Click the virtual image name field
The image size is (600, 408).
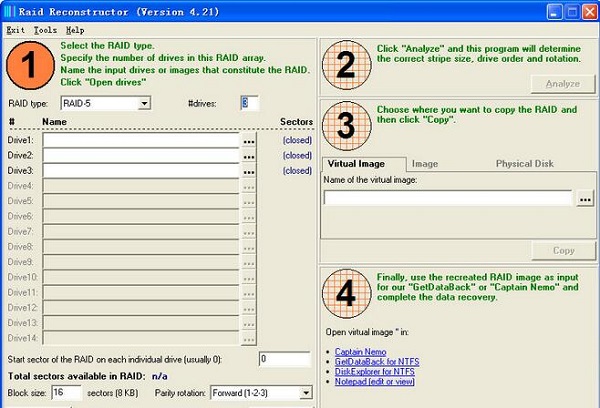coord(447,198)
